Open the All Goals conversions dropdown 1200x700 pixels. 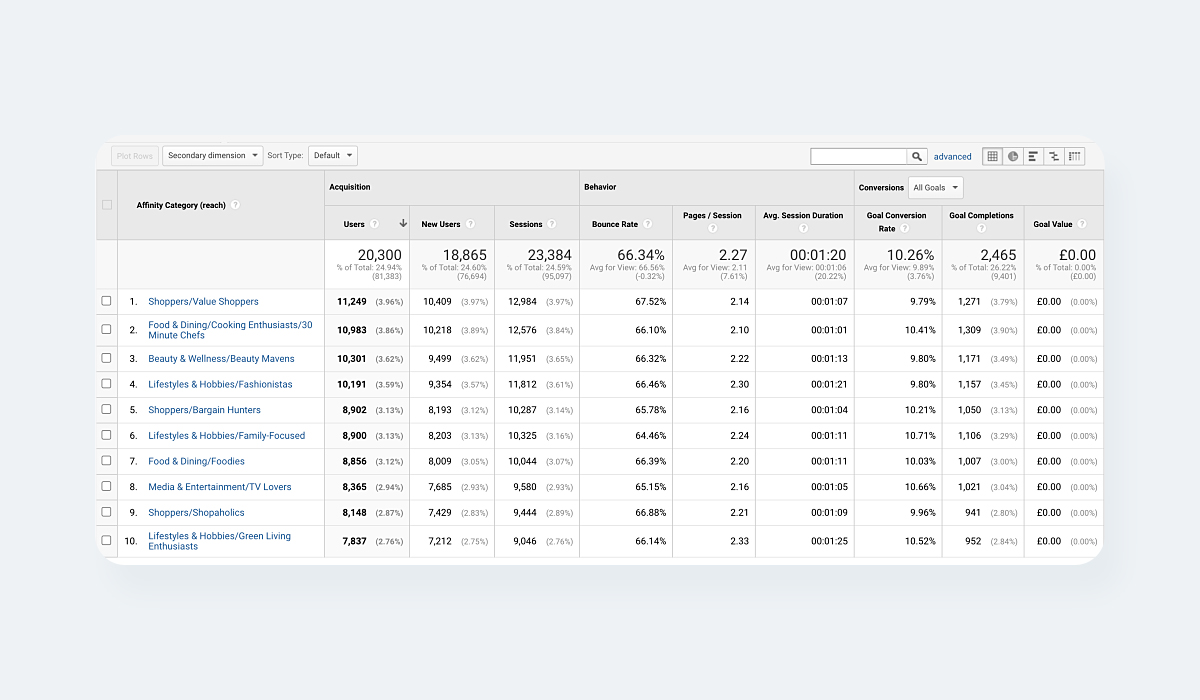(x=936, y=187)
